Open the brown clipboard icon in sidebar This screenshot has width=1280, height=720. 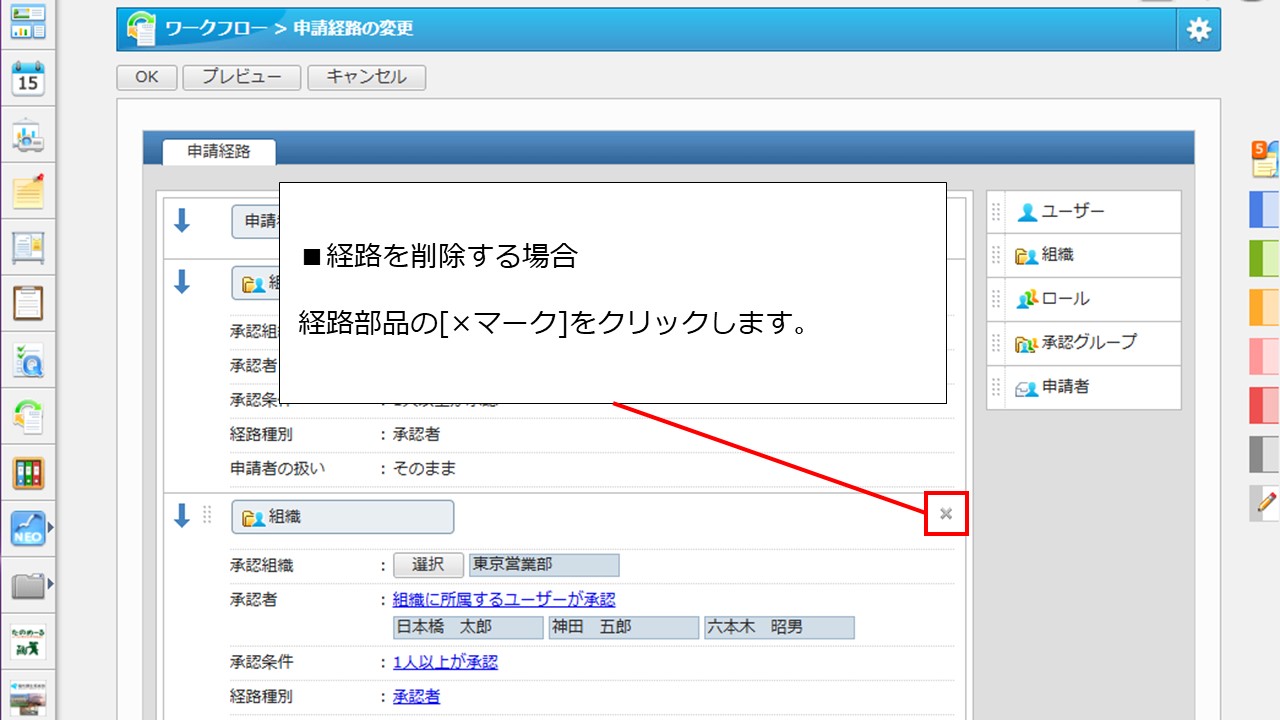tap(28, 302)
